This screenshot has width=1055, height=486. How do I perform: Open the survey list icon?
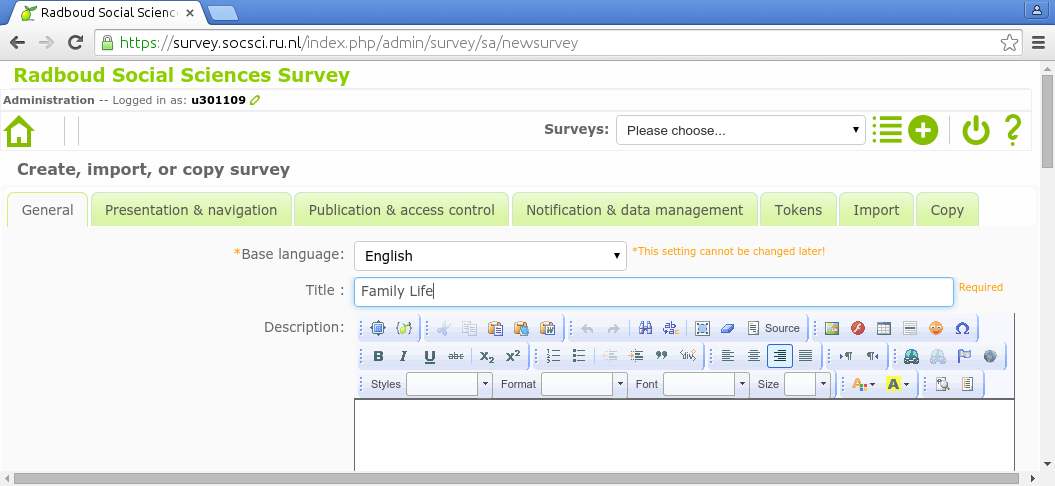coord(886,130)
